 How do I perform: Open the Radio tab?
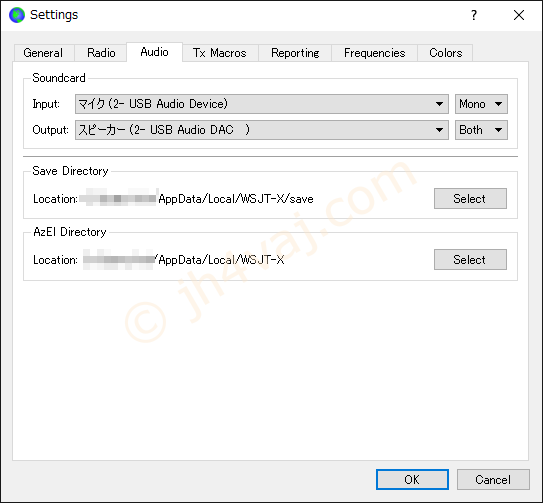pyautogui.click(x=101, y=53)
